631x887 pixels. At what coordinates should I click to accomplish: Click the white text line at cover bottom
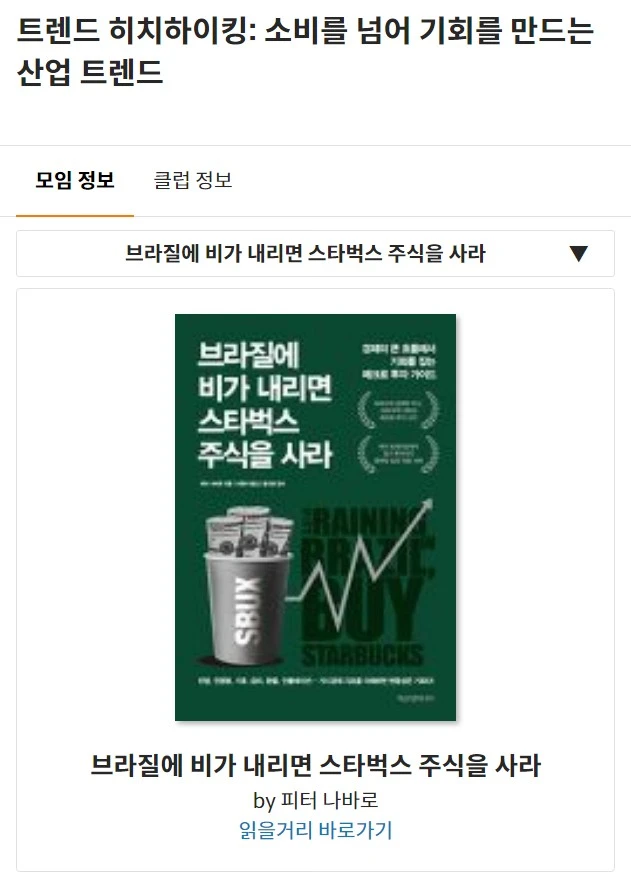[316, 681]
